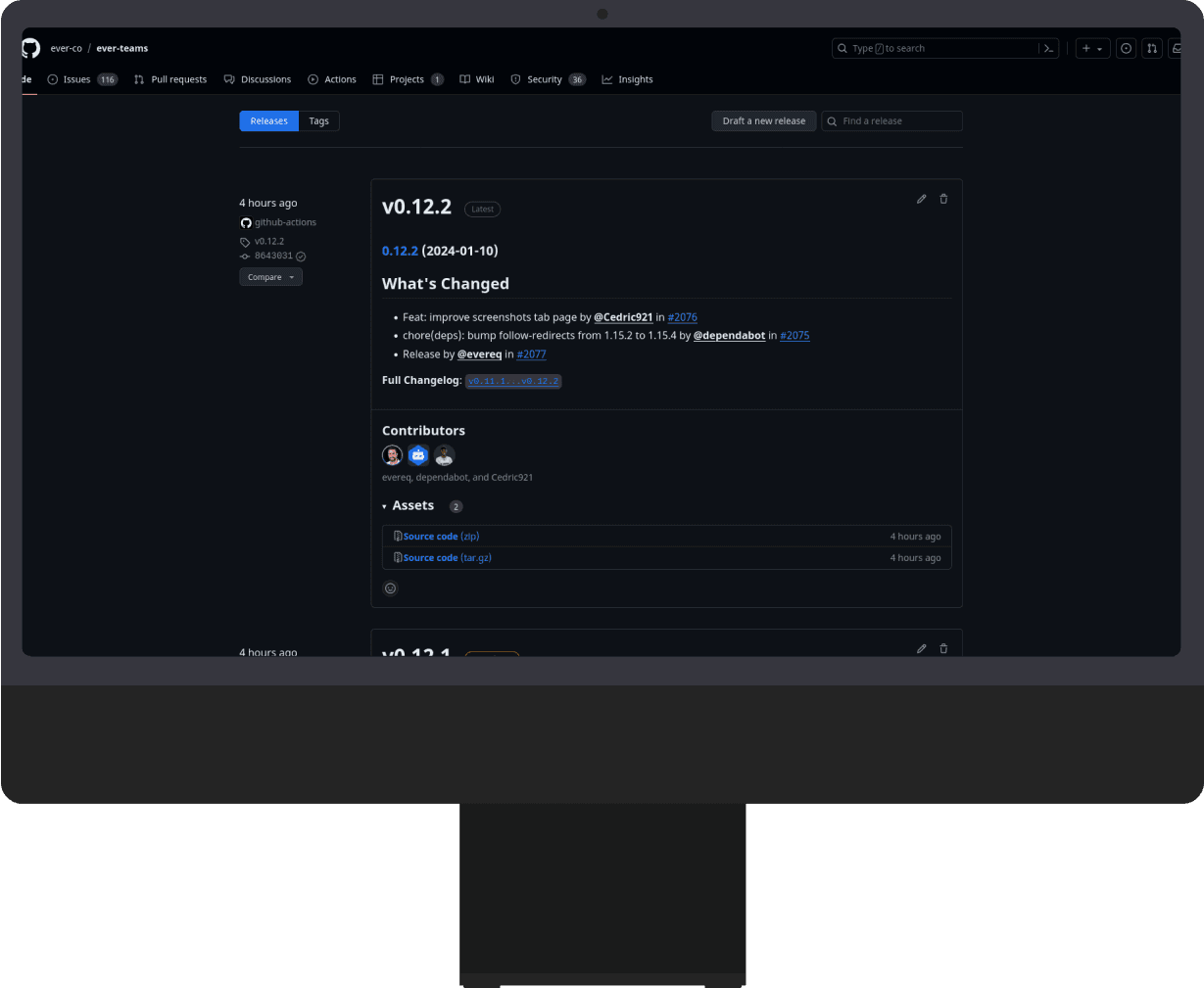
Task: Expand the Compare dropdown
Action: click(271, 277)
